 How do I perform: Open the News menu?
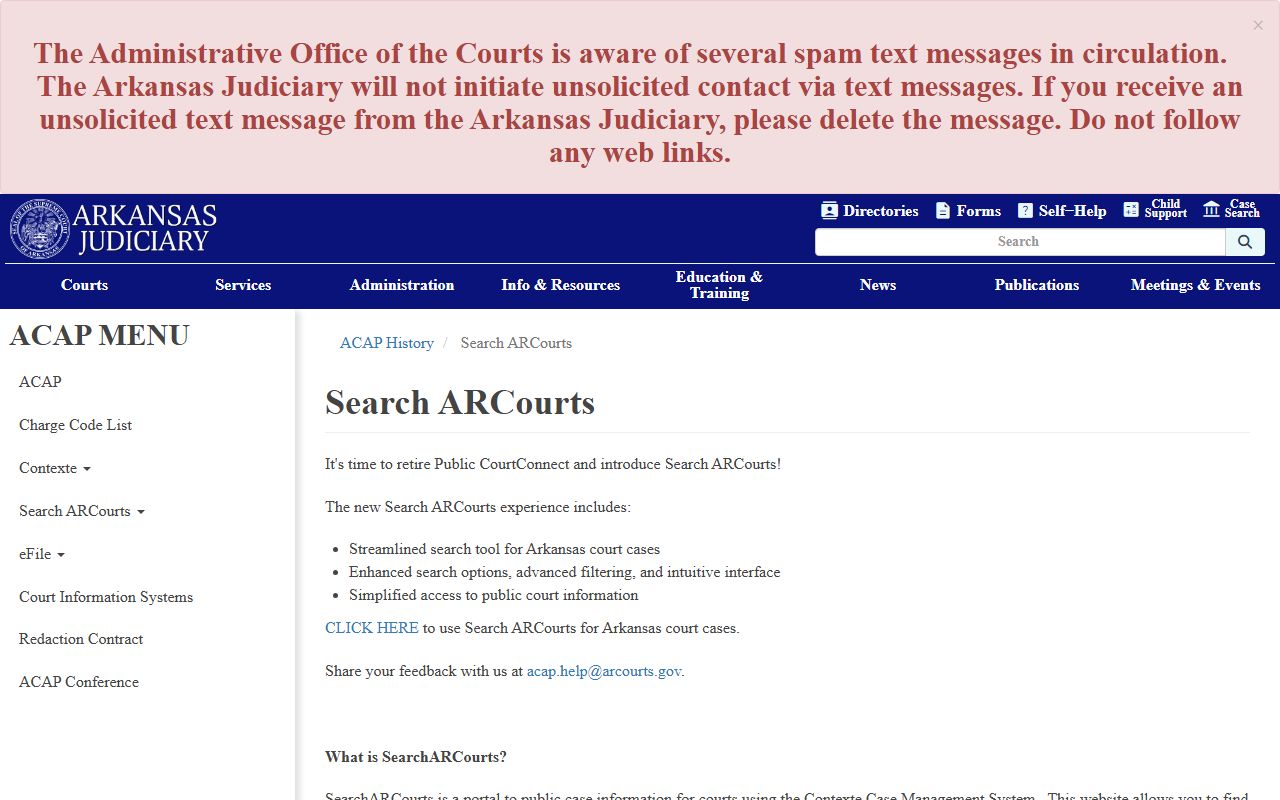click(878, 285)
